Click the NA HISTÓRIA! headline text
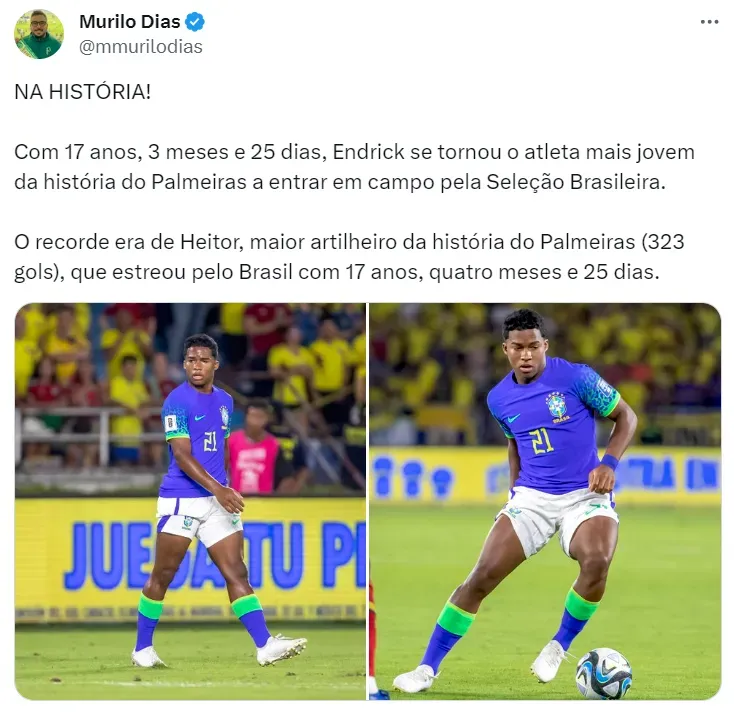This screenshot has height=713, width=734. click(82, 92)
